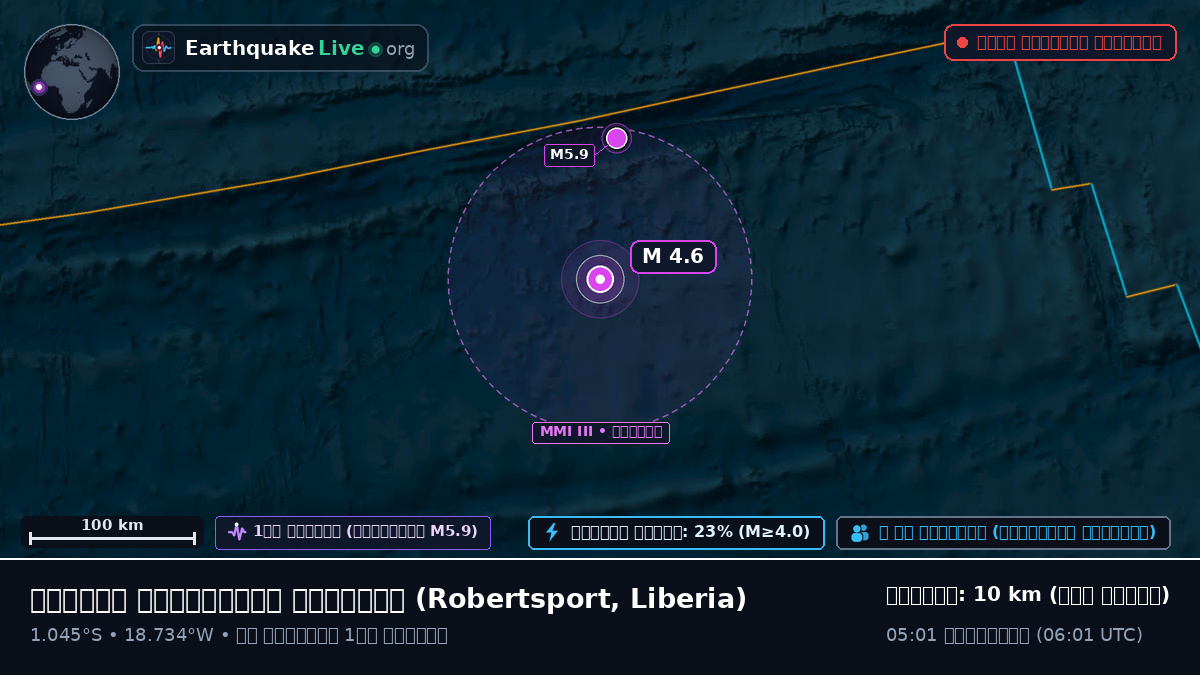The width and height of the screenshot is (1200, 675).
Task: Open the M5.9 related event badge
Action: click(353, 533)
